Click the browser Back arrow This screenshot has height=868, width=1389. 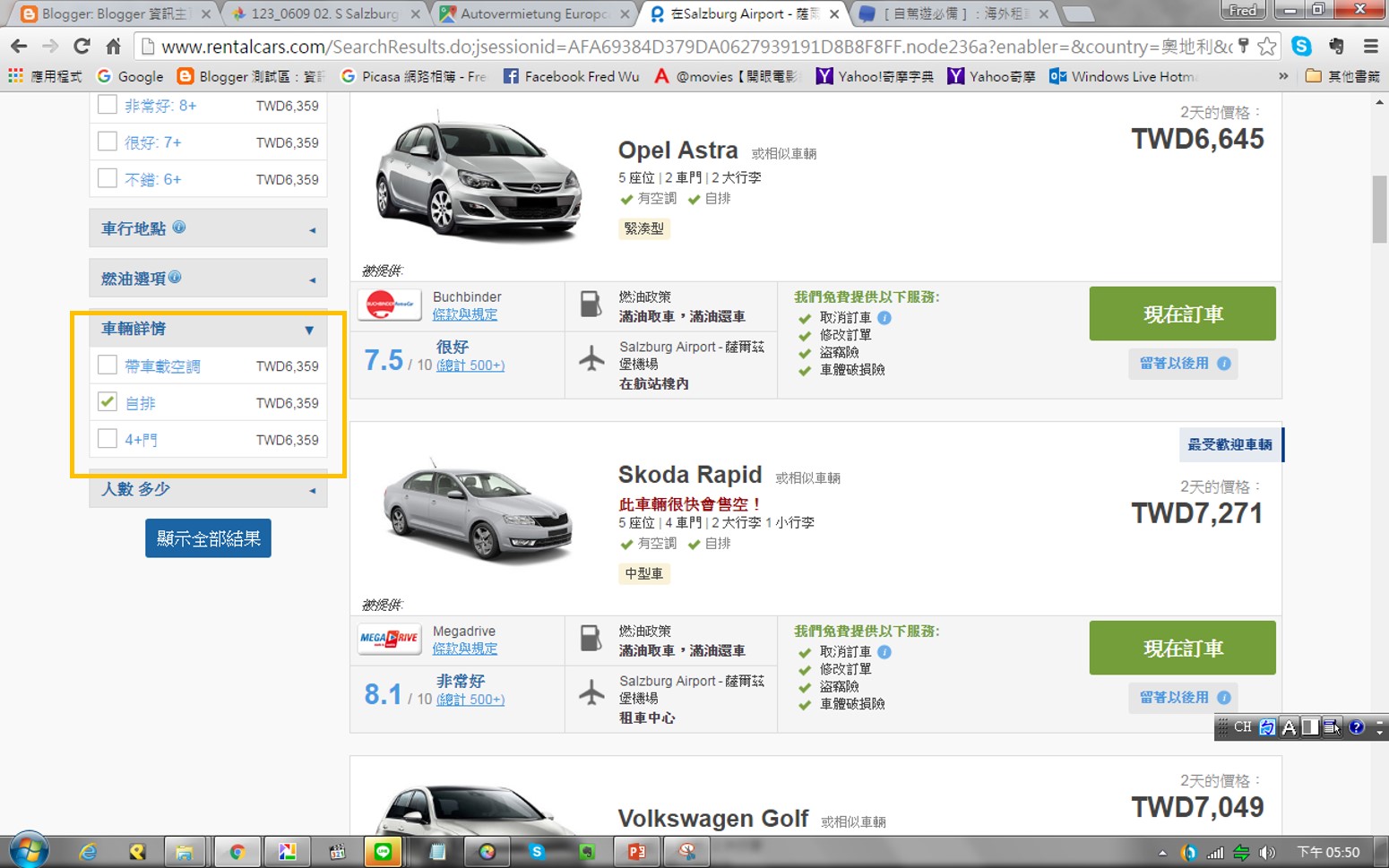[19, 47]
